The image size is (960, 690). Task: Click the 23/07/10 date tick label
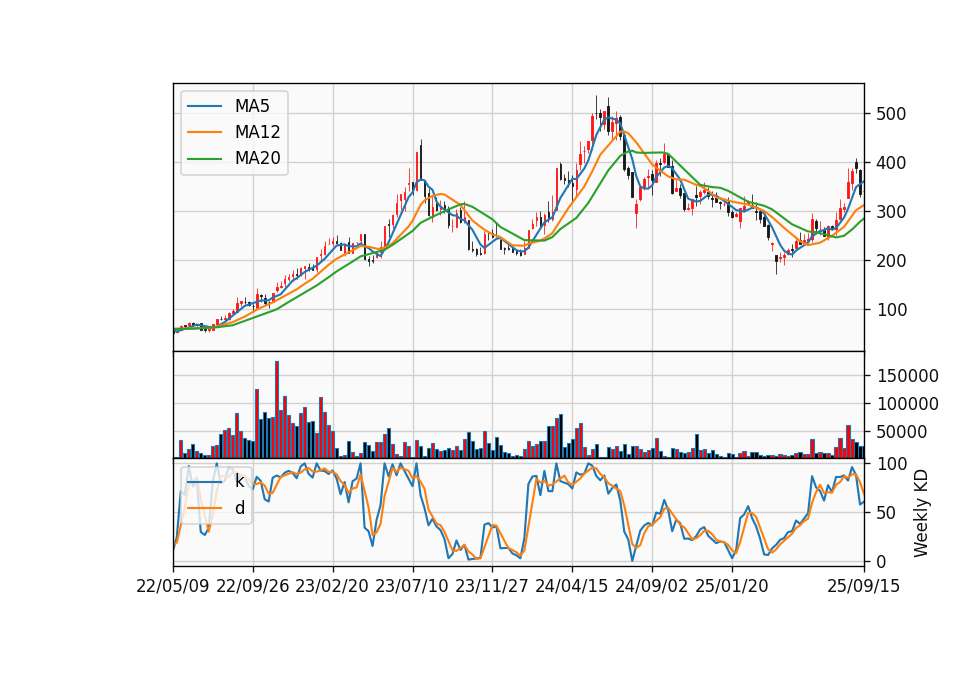pos(412,586)
